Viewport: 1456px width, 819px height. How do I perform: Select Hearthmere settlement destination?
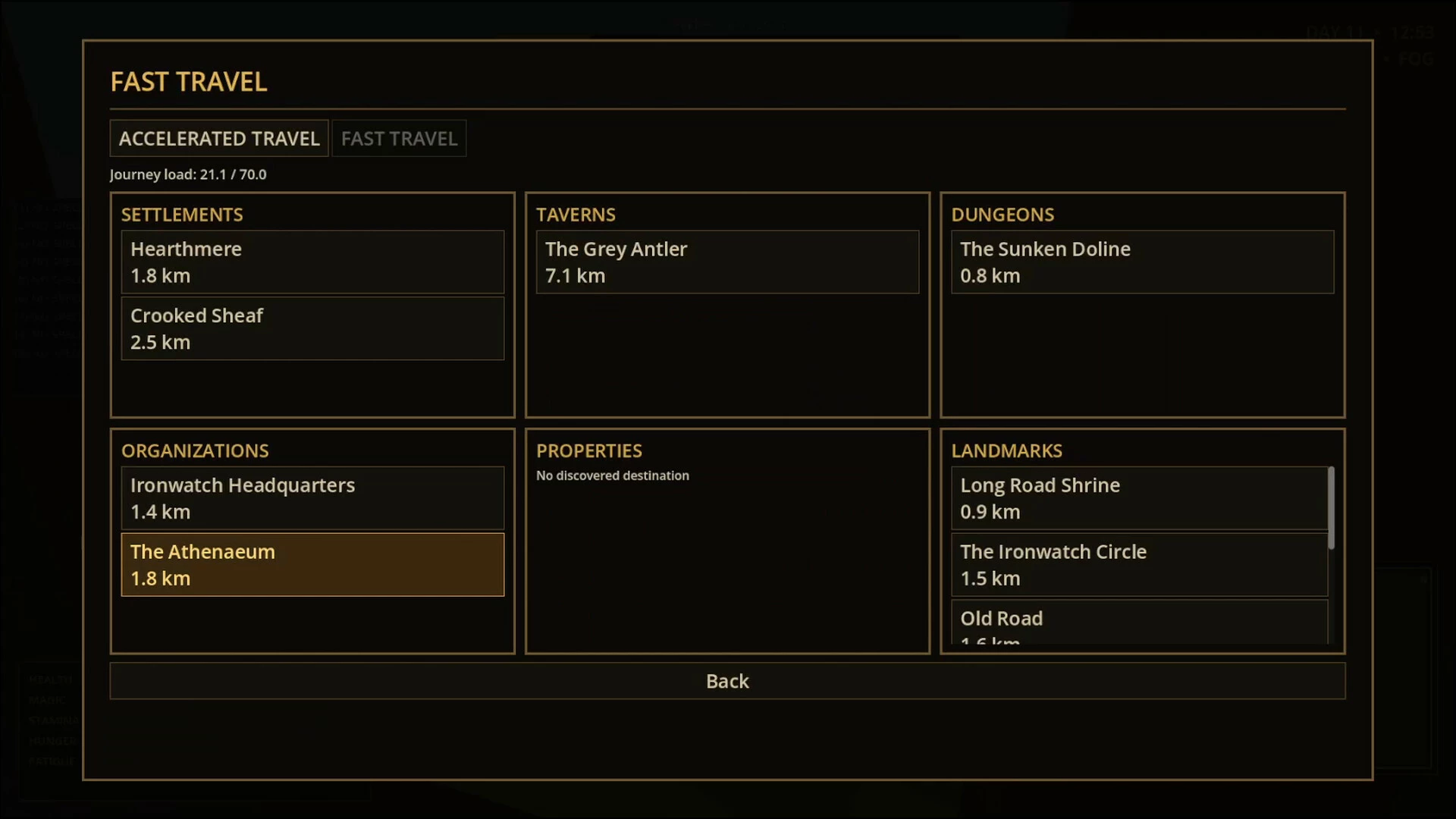pyautogui.click(x=312, y=262)
